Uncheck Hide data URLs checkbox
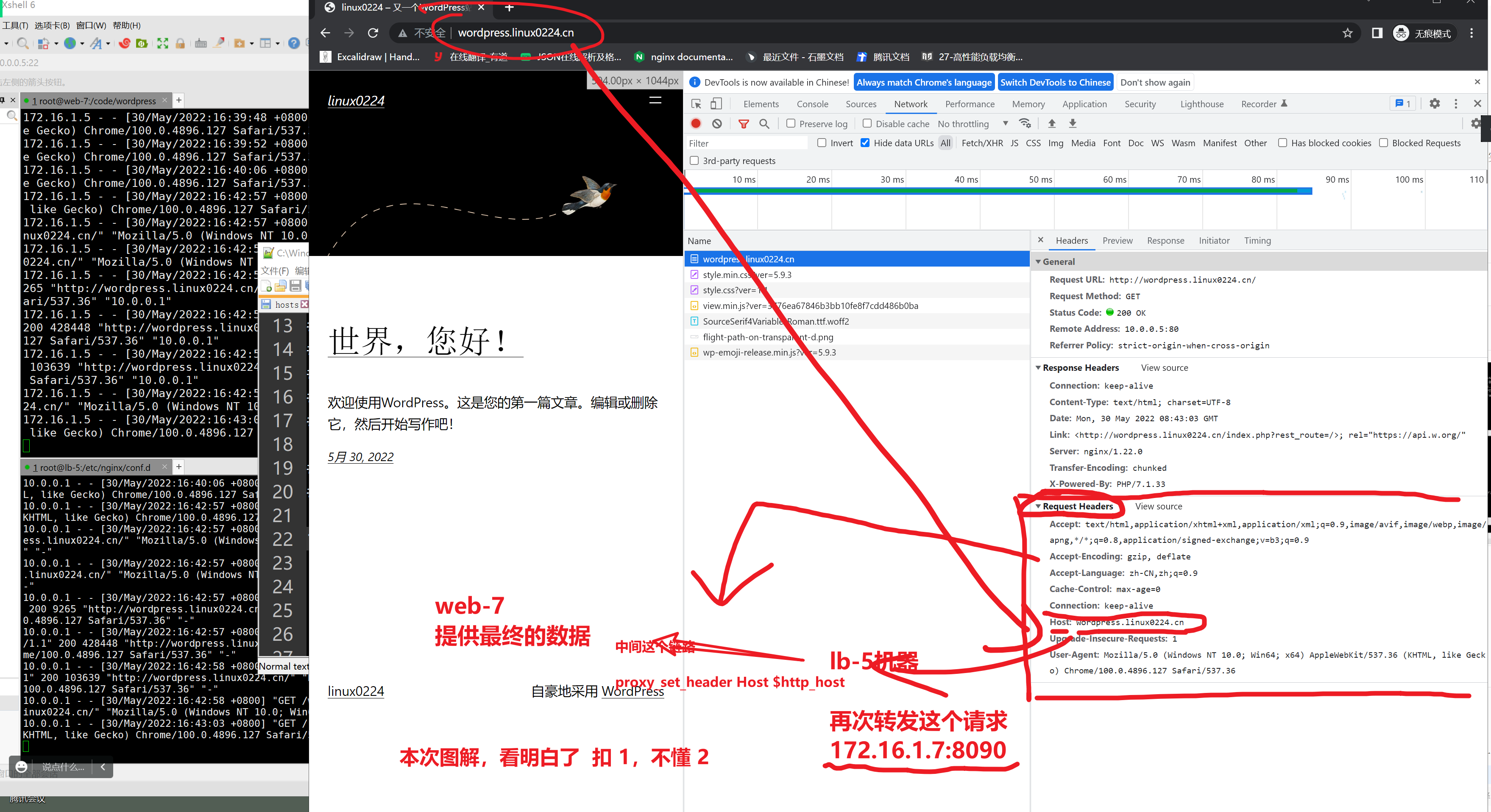The height and width of the screenshot is (812, 1491). pos(865,143)
